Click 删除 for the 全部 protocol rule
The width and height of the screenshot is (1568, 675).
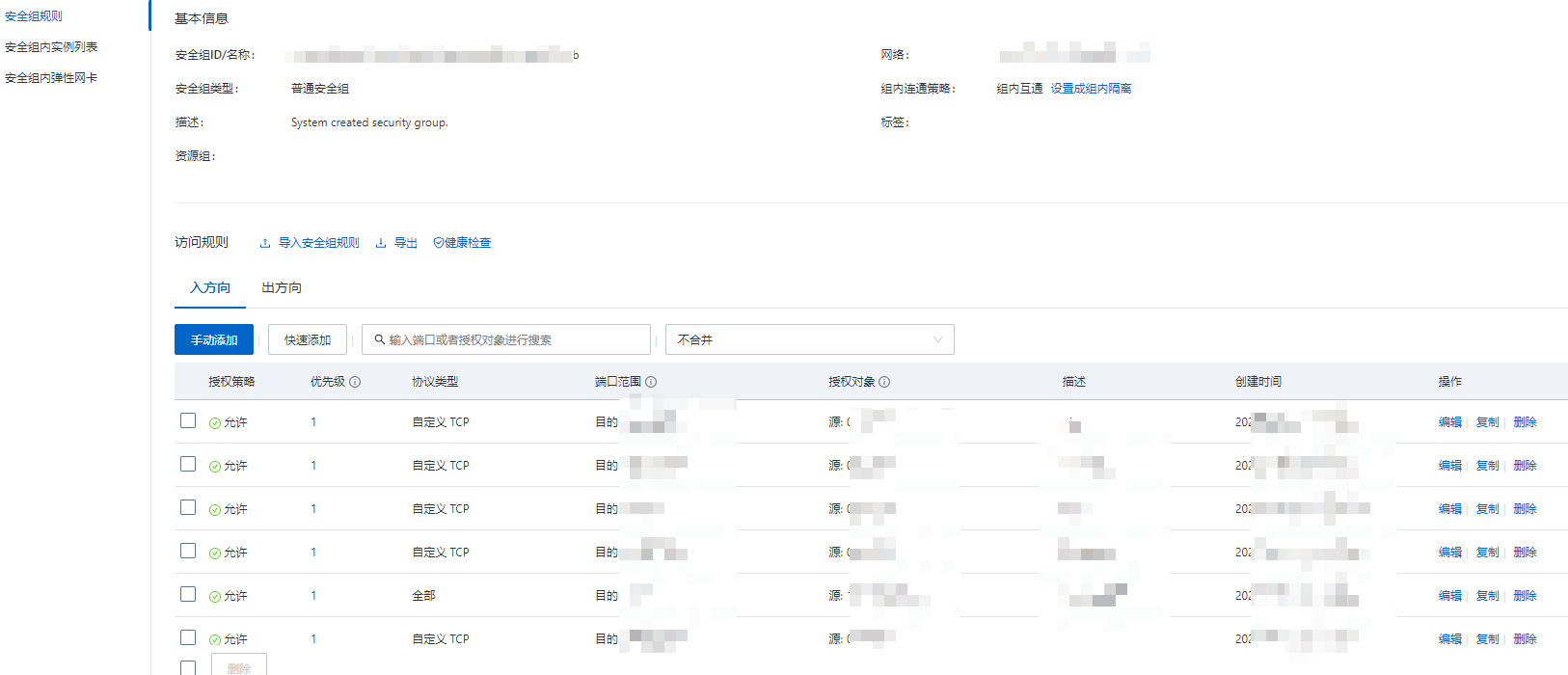tap(1525, 596)
